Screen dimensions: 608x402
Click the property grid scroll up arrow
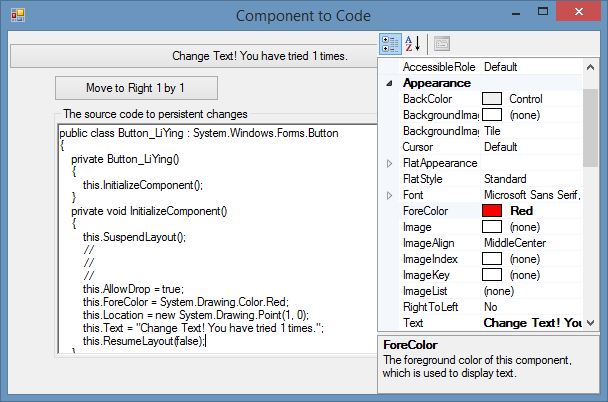tap(590, 67)
